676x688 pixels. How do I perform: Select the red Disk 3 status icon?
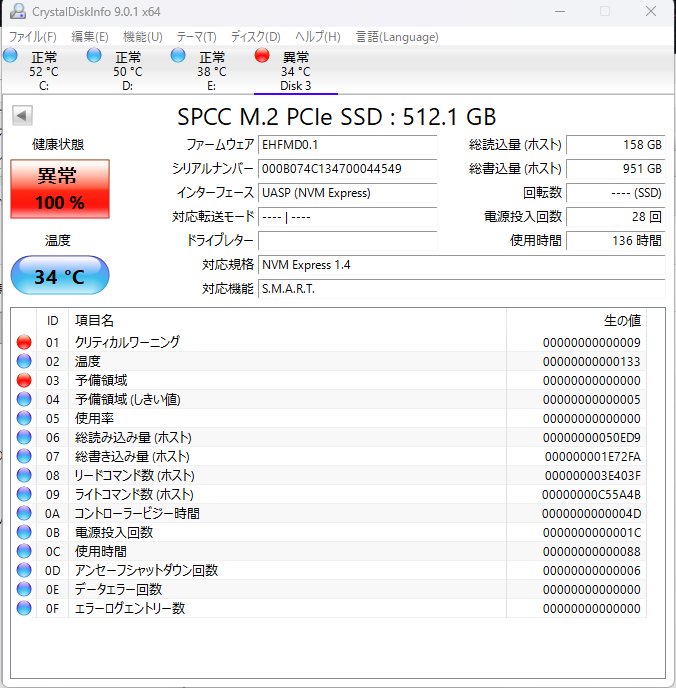click(x=262, y=56)
